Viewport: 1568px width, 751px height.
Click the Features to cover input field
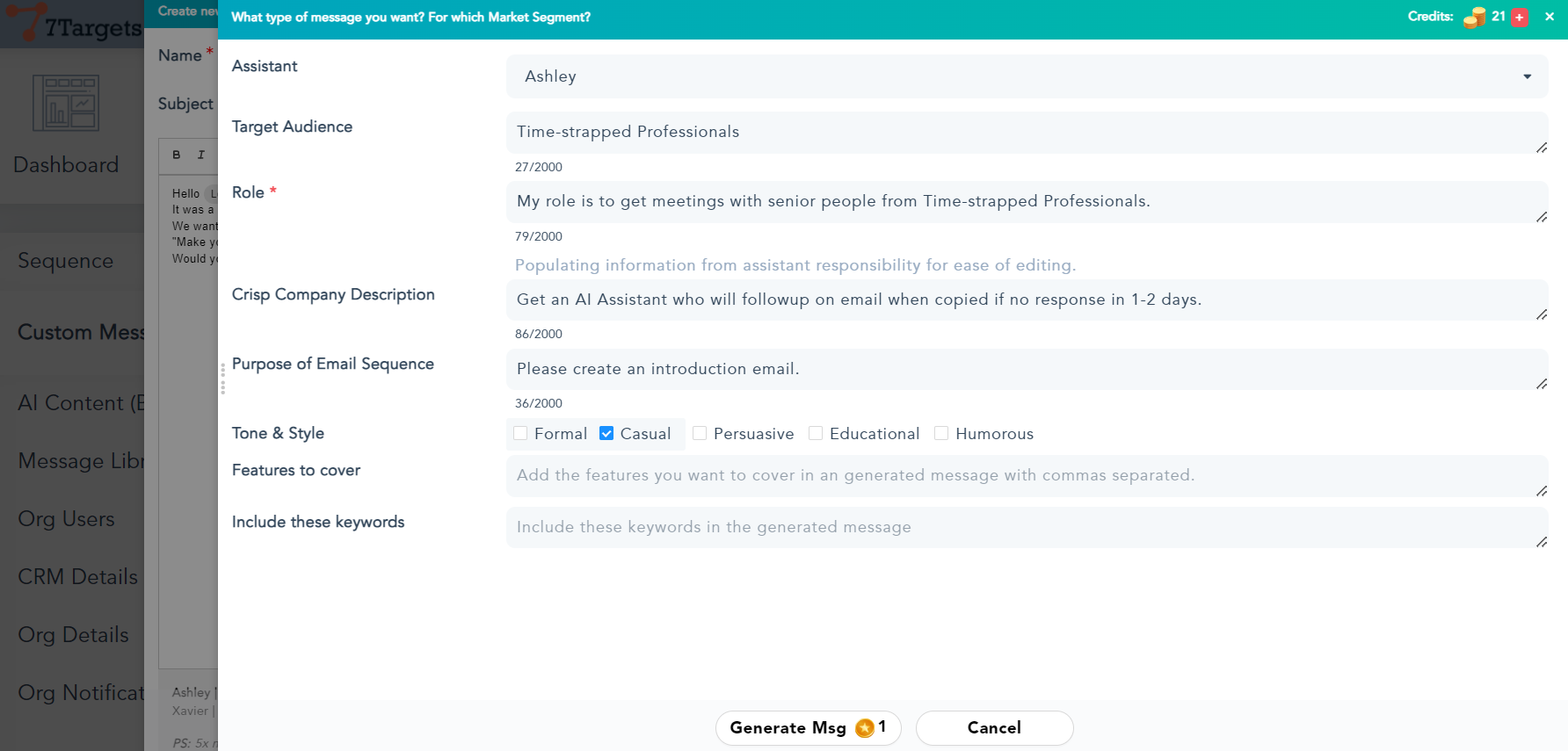pos(1026,476)
